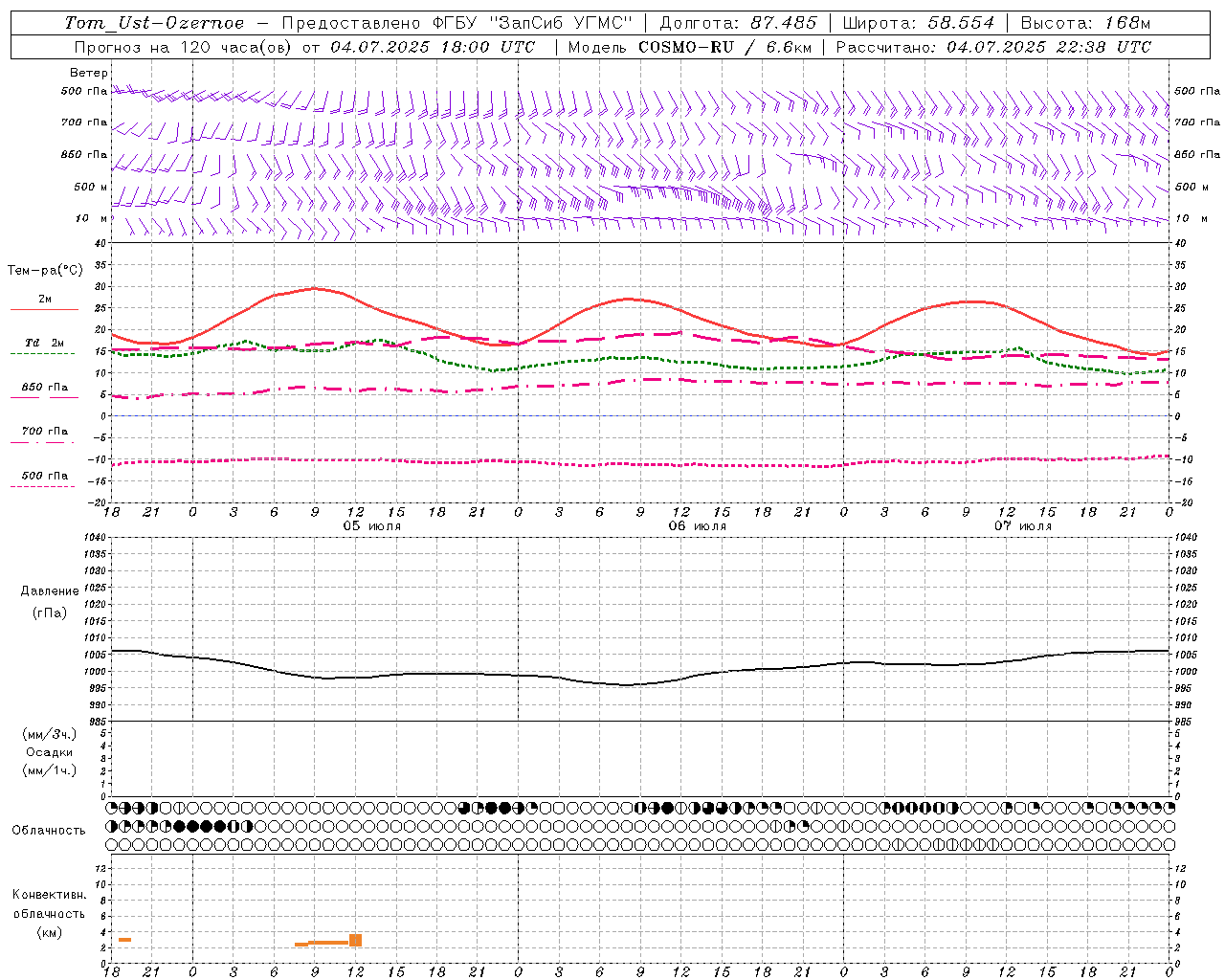Click 'Предоставлено ФГБУ "ЗапСиб УГМС"' provider text

pyautogui.click(x=457, y=23)
